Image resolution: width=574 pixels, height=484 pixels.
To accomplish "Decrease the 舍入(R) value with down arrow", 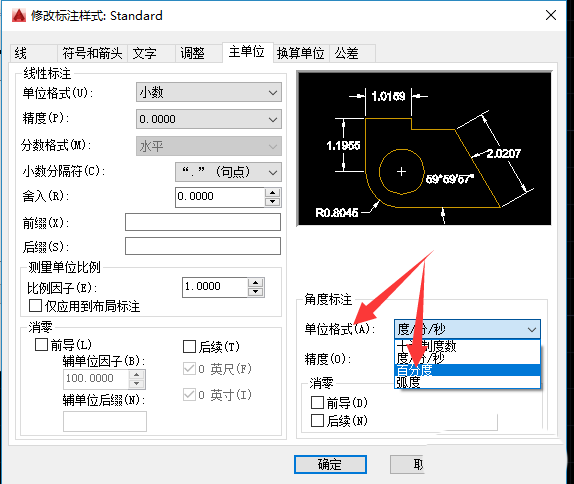I will coord(272,202).
